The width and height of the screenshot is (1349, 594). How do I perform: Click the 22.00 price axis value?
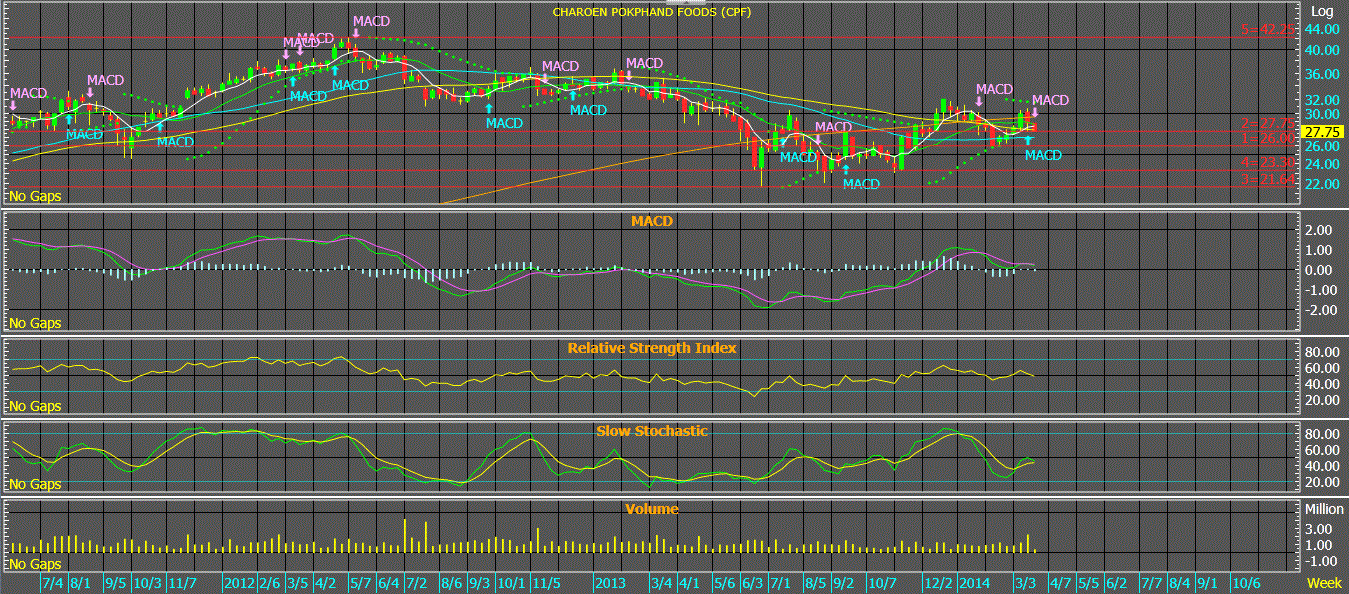(1323, 185)
